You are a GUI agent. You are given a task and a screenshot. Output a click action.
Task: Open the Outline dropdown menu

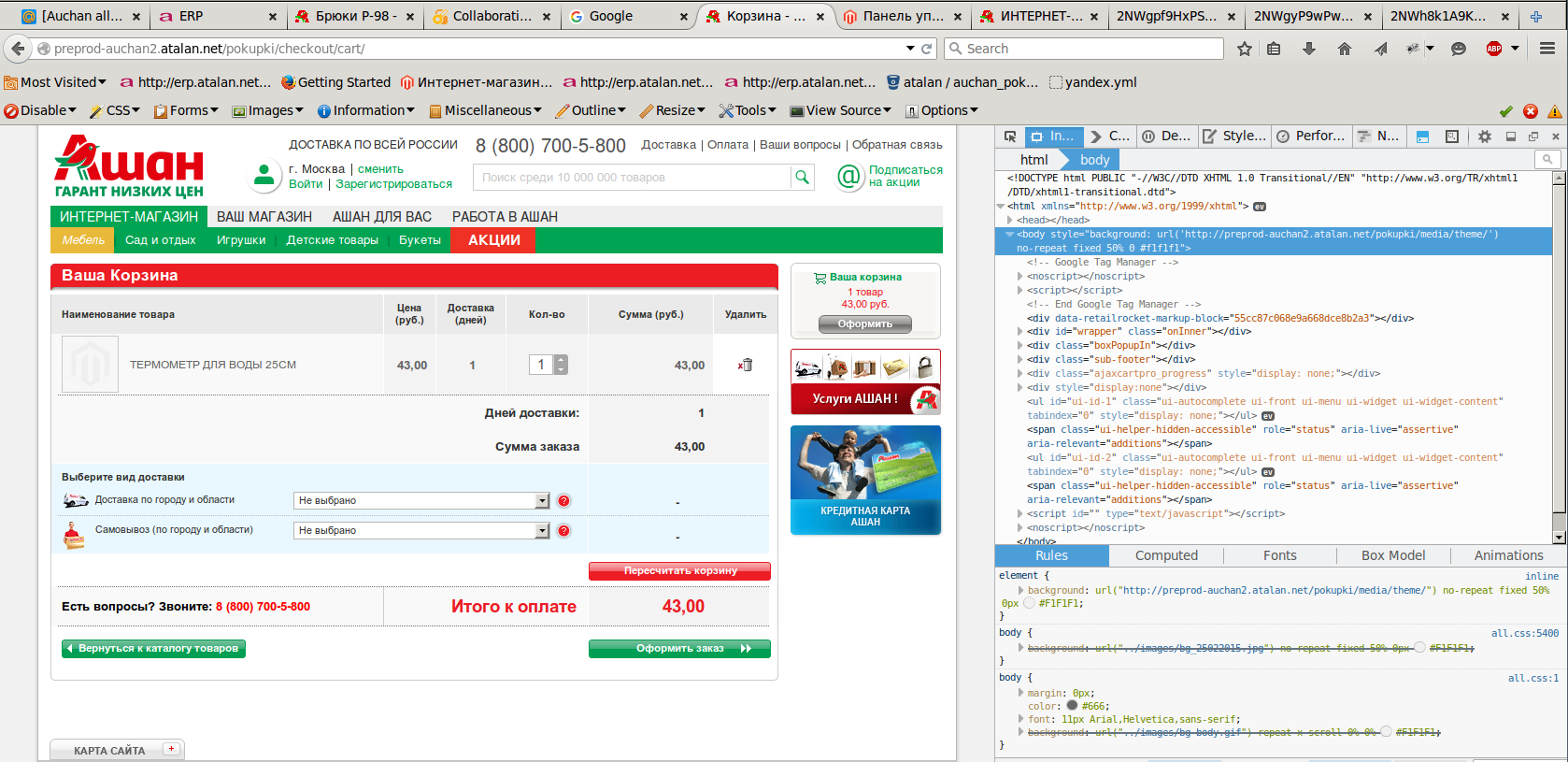click(591, 110)
